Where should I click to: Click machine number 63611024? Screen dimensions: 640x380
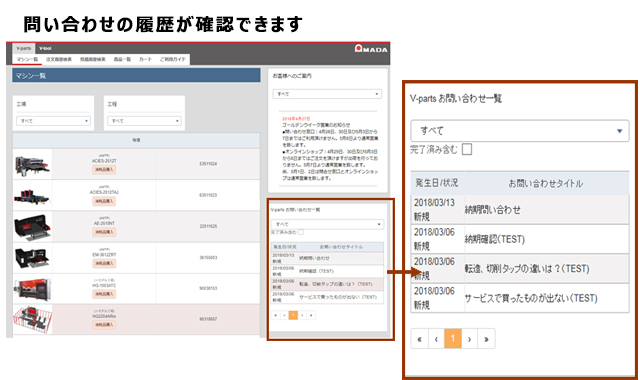[x=208, y=164]
